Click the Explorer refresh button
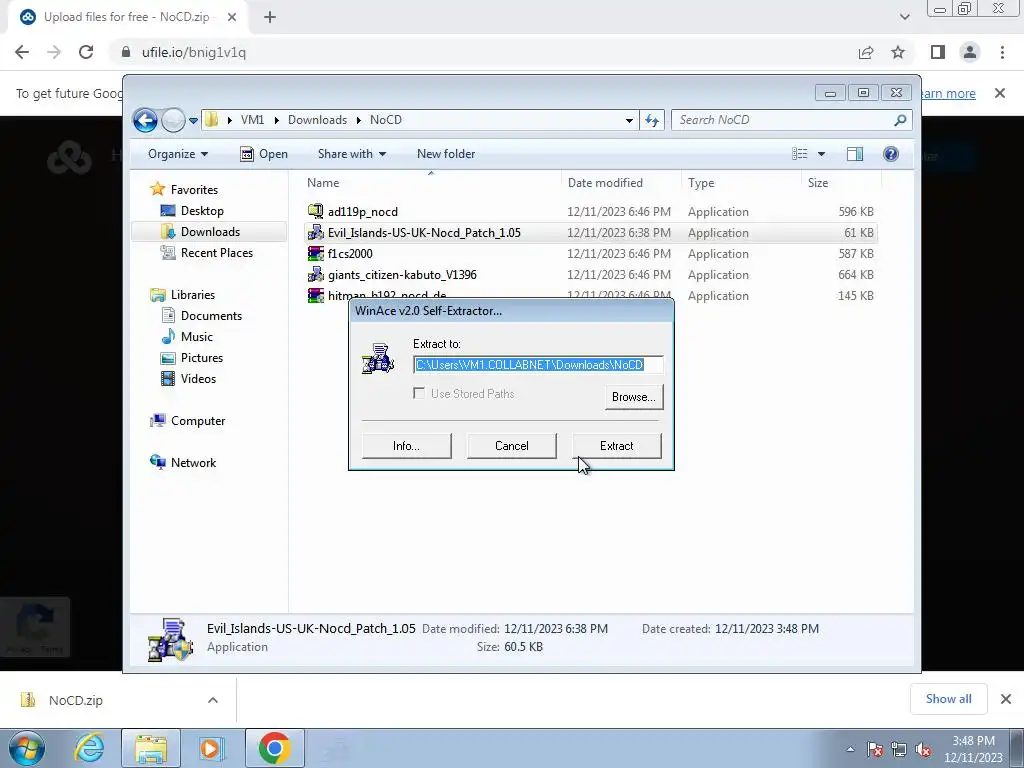This screenshot has height=768, width=1024. point(652,120)
